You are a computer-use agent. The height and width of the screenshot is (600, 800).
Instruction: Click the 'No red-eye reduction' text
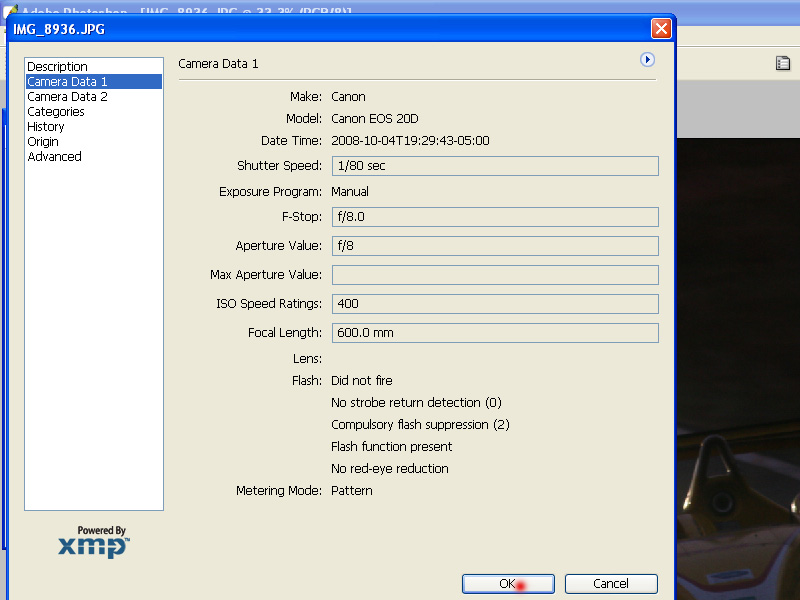(x=390, y=469)
